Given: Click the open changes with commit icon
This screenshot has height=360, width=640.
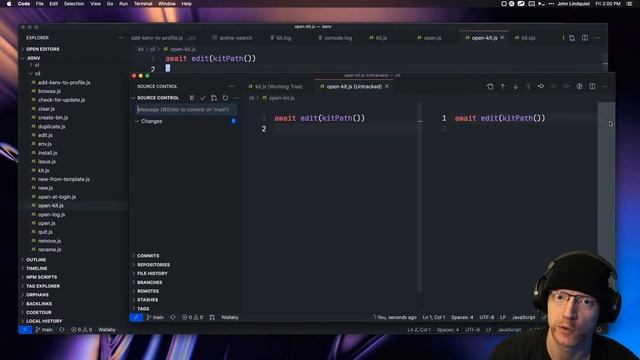Looking at the screenshot, I should [x=541, y=87].
